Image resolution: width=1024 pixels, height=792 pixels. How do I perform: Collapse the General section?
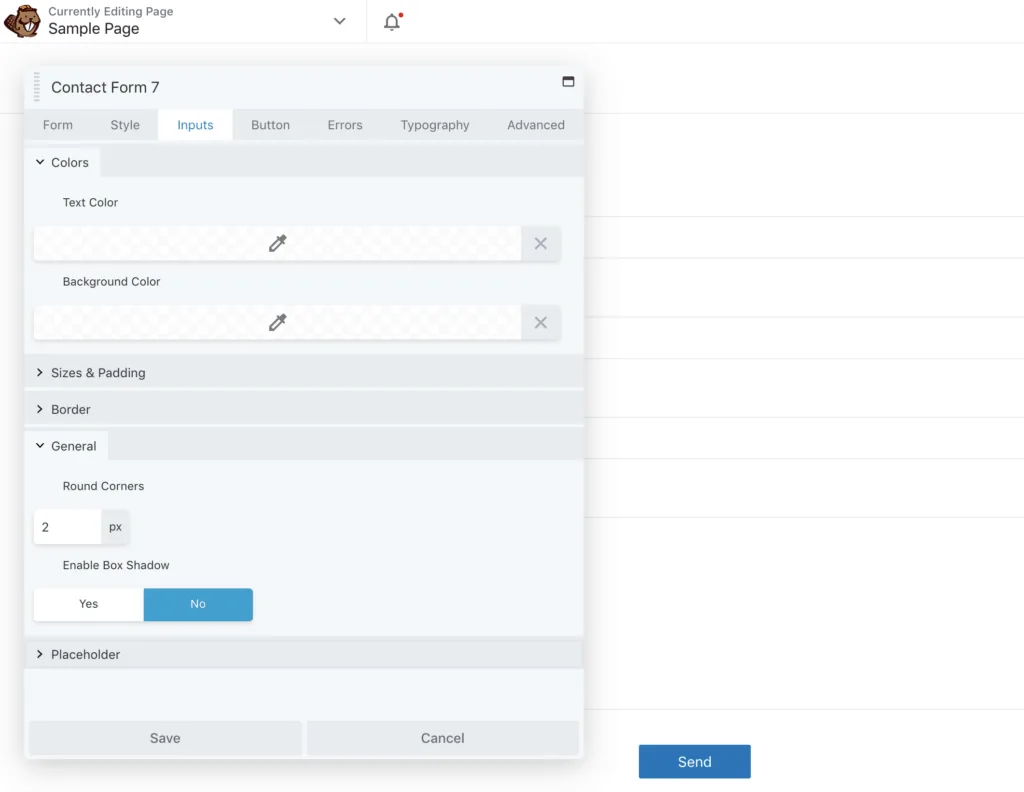[x=66, y=446]
